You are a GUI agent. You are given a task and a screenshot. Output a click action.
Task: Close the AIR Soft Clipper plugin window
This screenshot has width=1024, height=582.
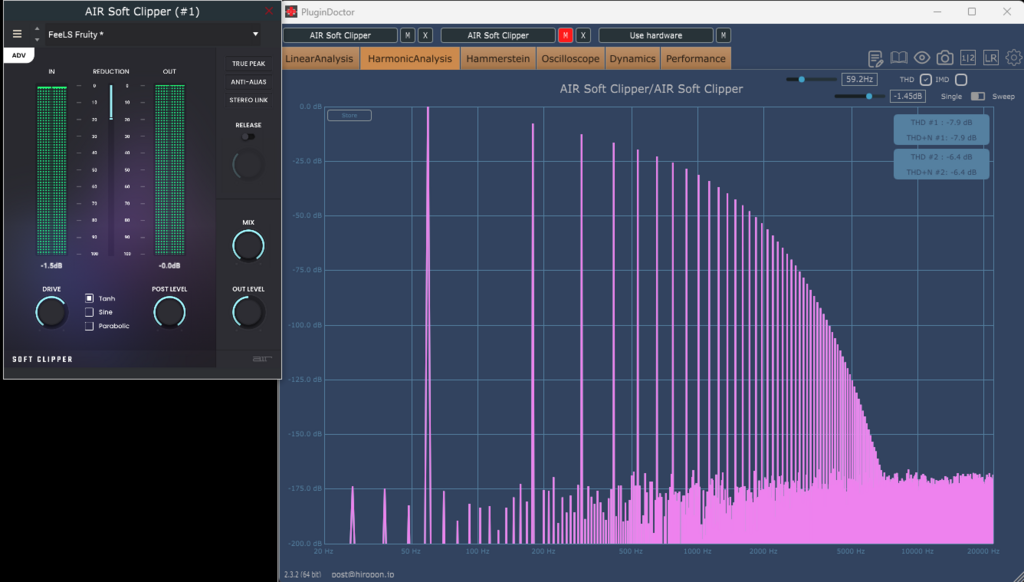click(x=269, y=11)
